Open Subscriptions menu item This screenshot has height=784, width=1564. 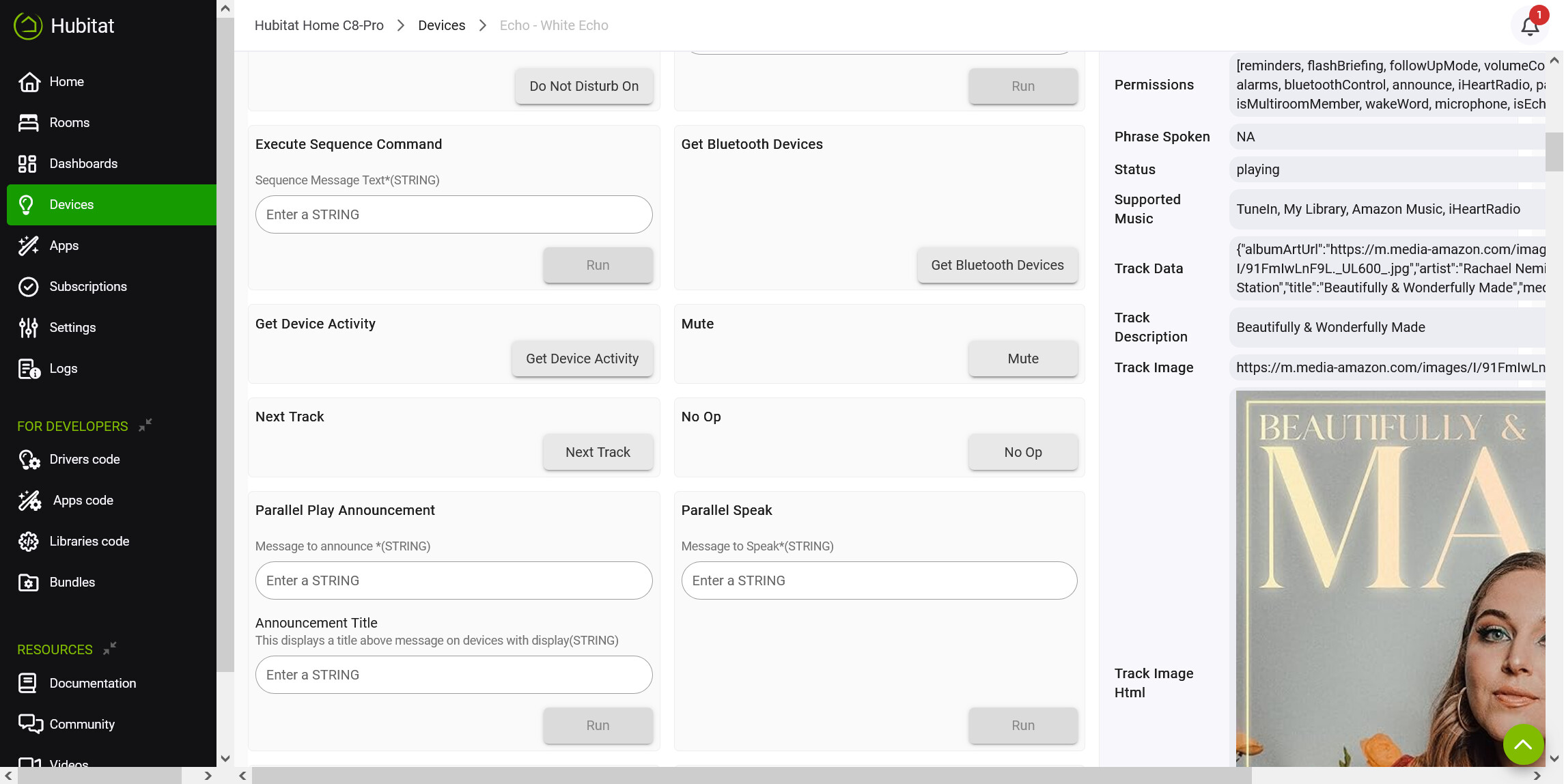click(x=88, y=287)
